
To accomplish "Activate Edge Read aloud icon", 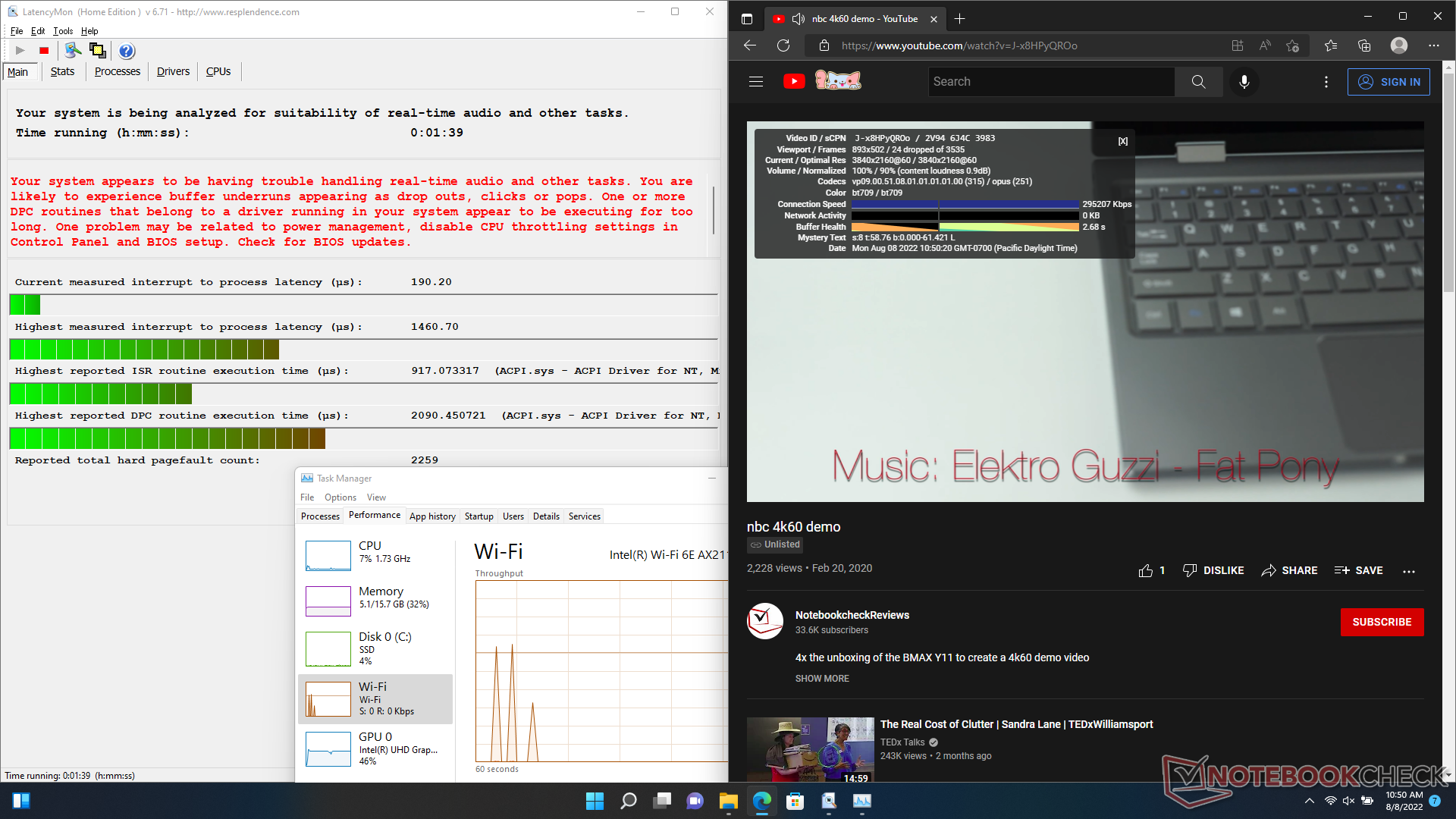I will 1265,45.
